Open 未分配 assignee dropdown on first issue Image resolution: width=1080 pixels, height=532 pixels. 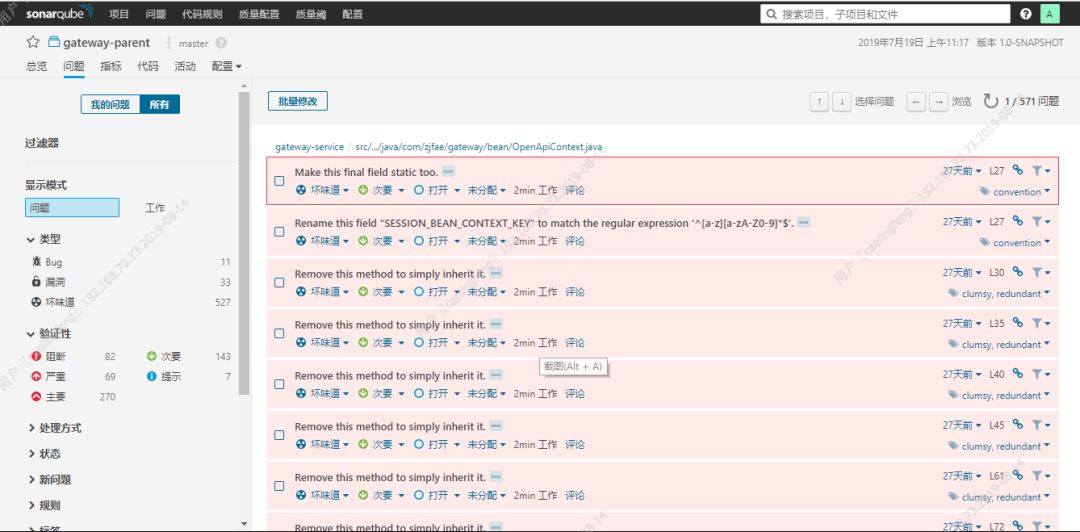487,190
